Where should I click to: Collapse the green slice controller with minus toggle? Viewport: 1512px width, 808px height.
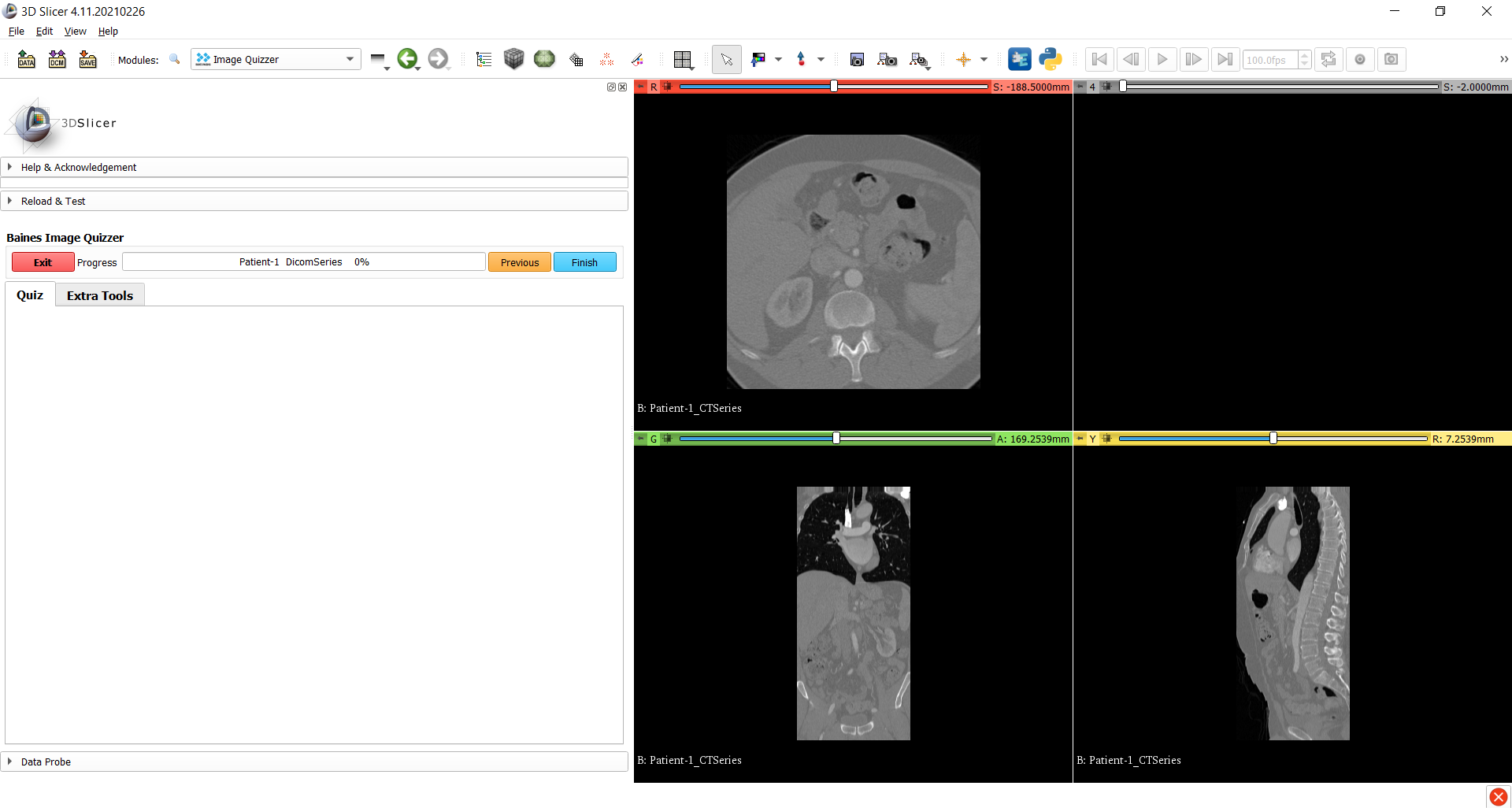pyautogui.click(x=640, y=439)
